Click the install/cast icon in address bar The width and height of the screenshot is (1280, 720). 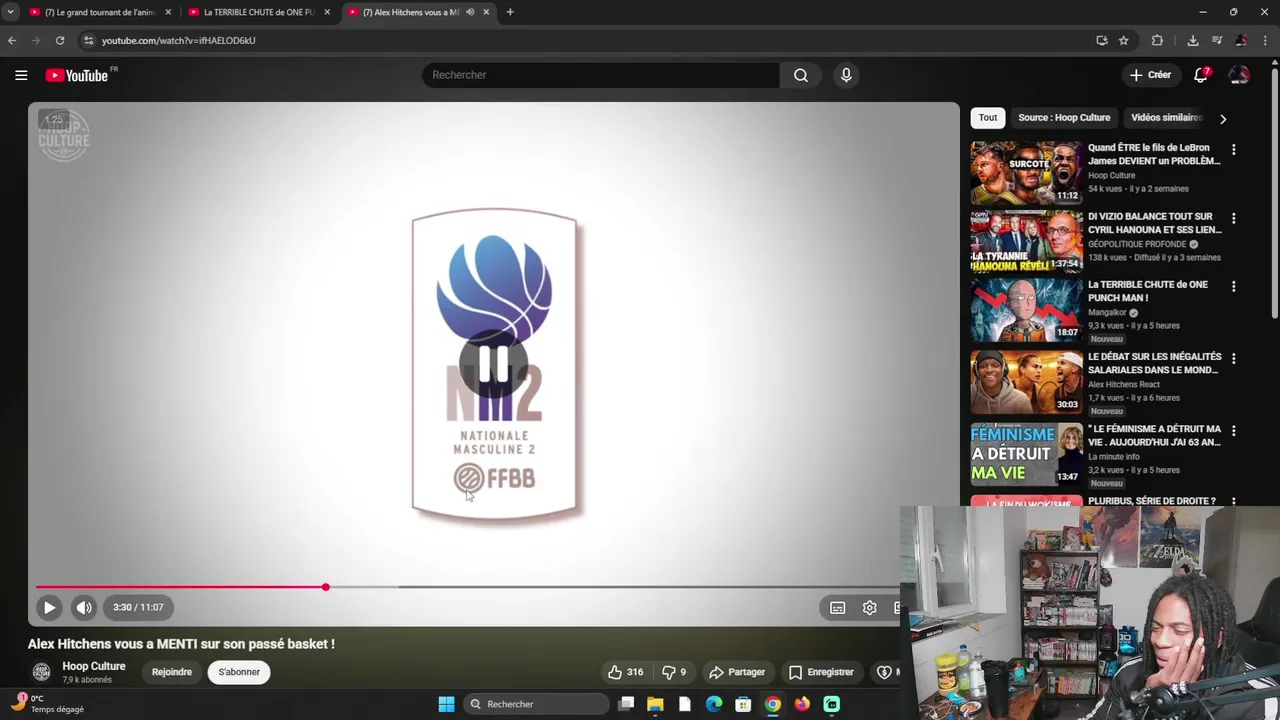pyautogui.click(x=1102, y=40)
